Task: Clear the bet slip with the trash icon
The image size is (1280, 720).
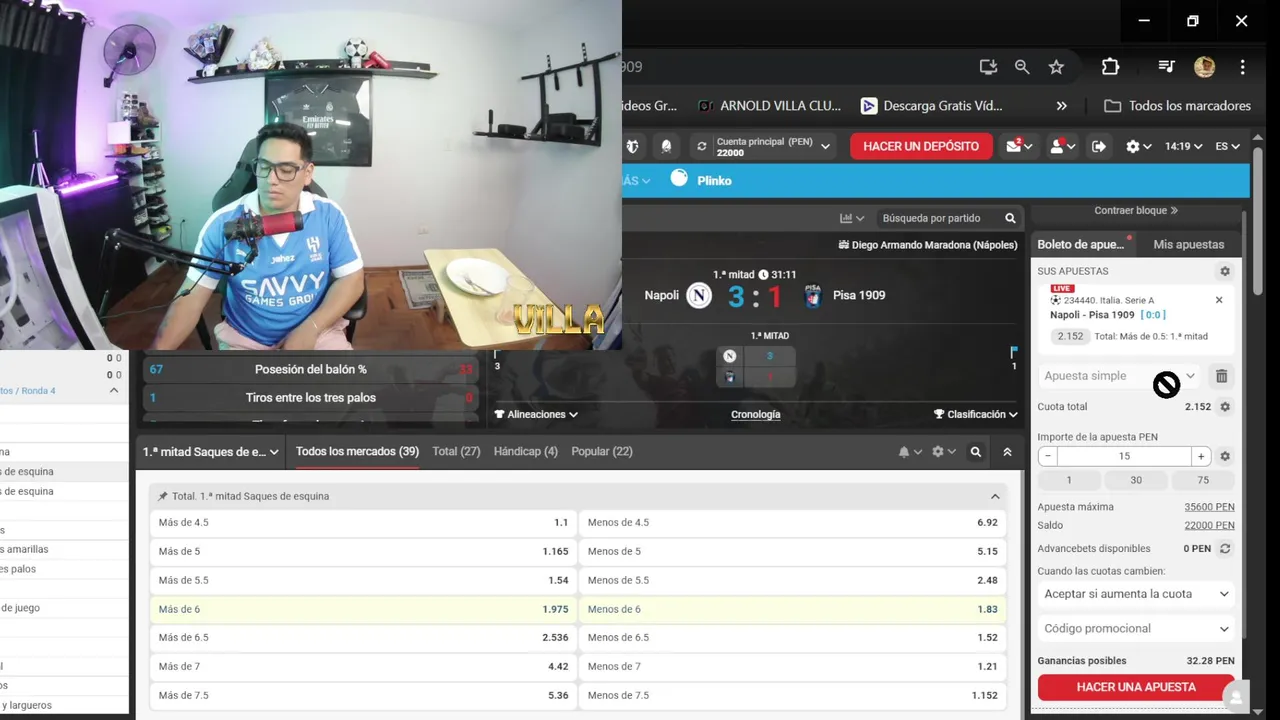Action: tap(1221, 376)
